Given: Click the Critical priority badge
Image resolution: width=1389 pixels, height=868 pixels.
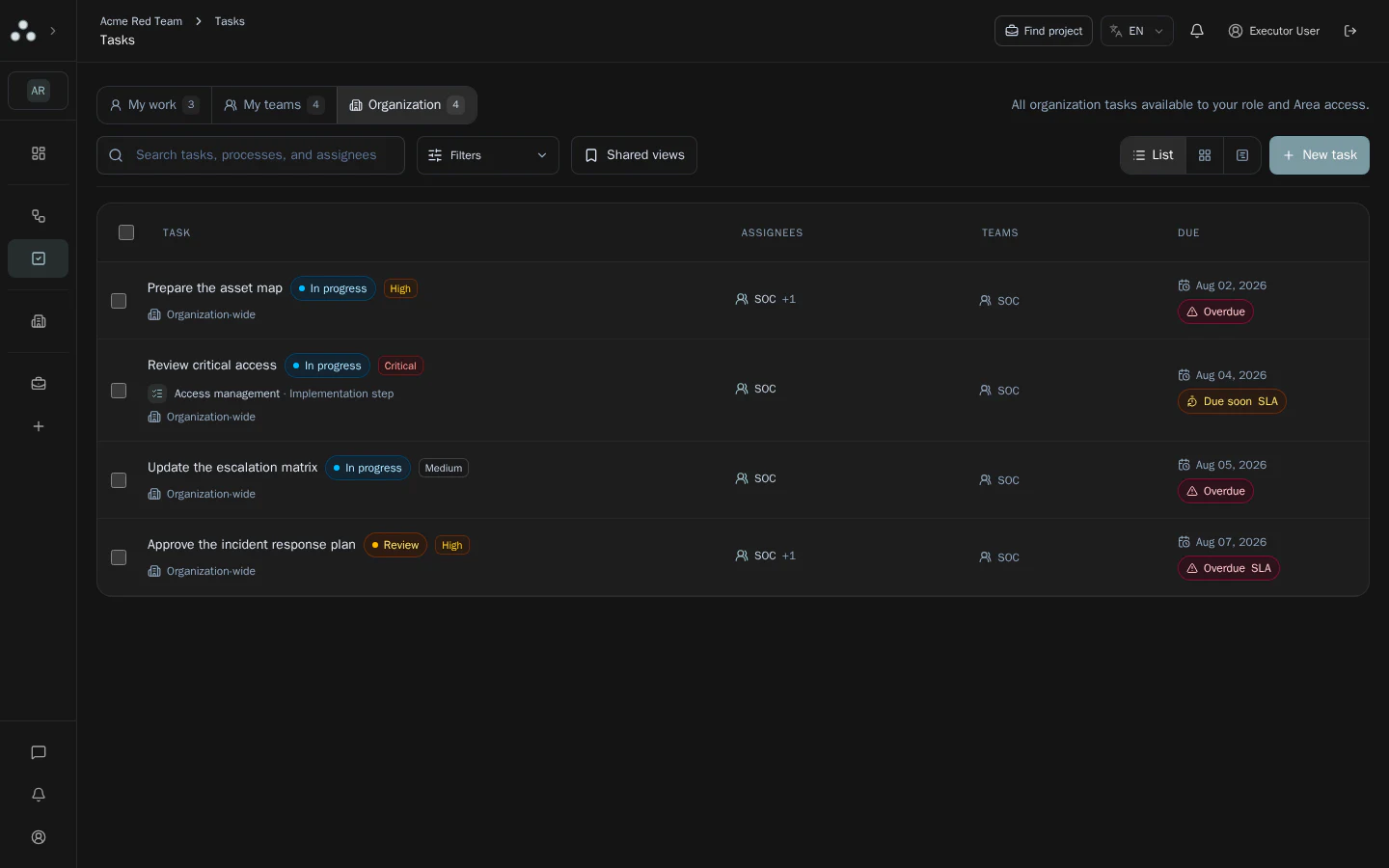Looking at the screenshot, I should click(x=400, y=366).
